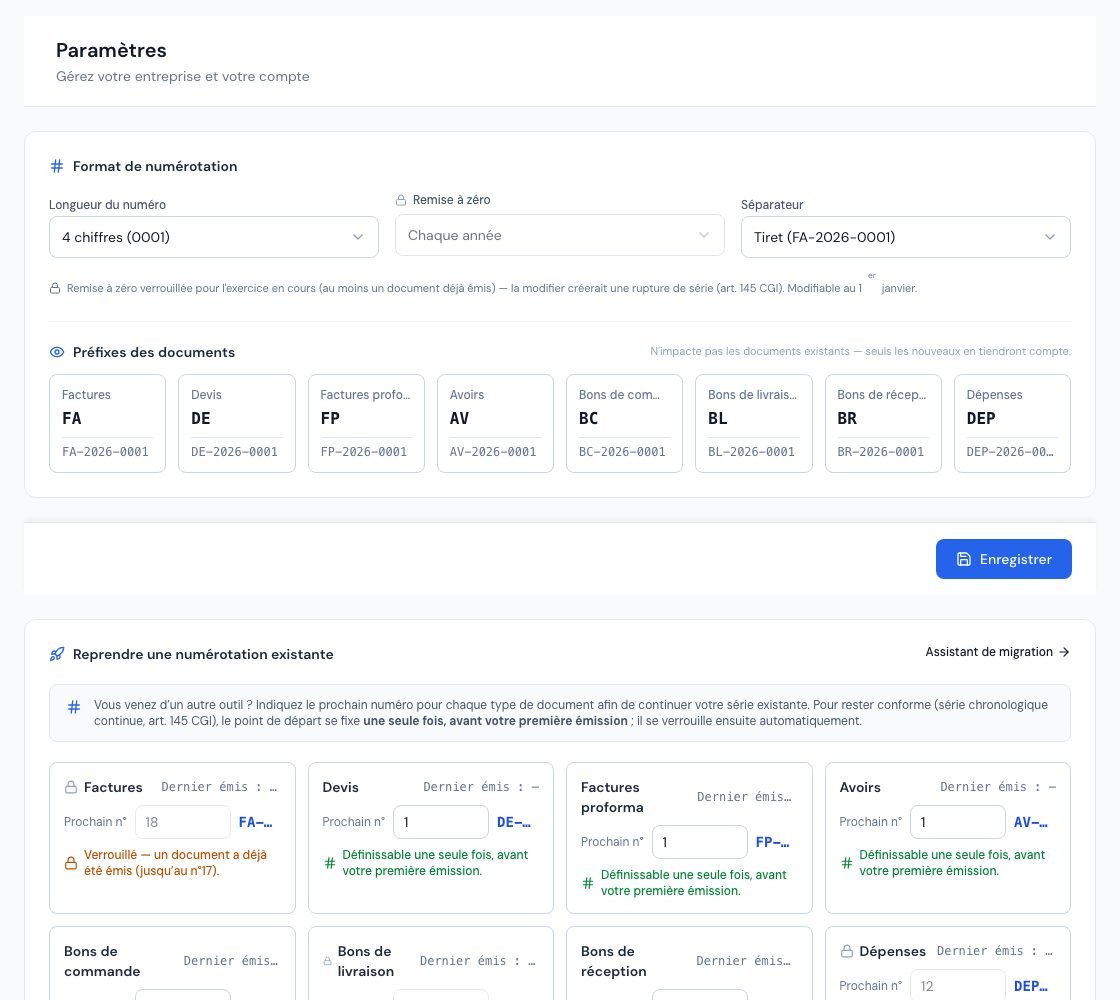
Task: Click the Factures proforma Prochain n° field
Action: (699, 842)
